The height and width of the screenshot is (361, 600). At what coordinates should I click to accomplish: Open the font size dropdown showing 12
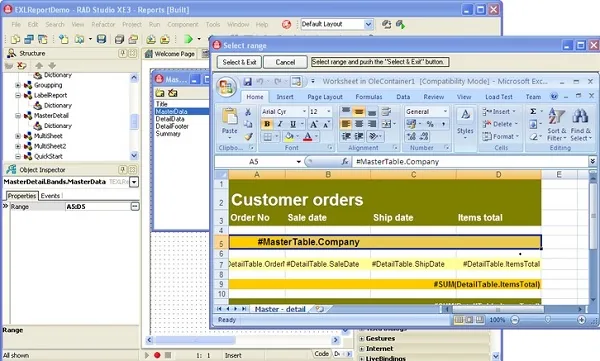click(x=329, y=111)
